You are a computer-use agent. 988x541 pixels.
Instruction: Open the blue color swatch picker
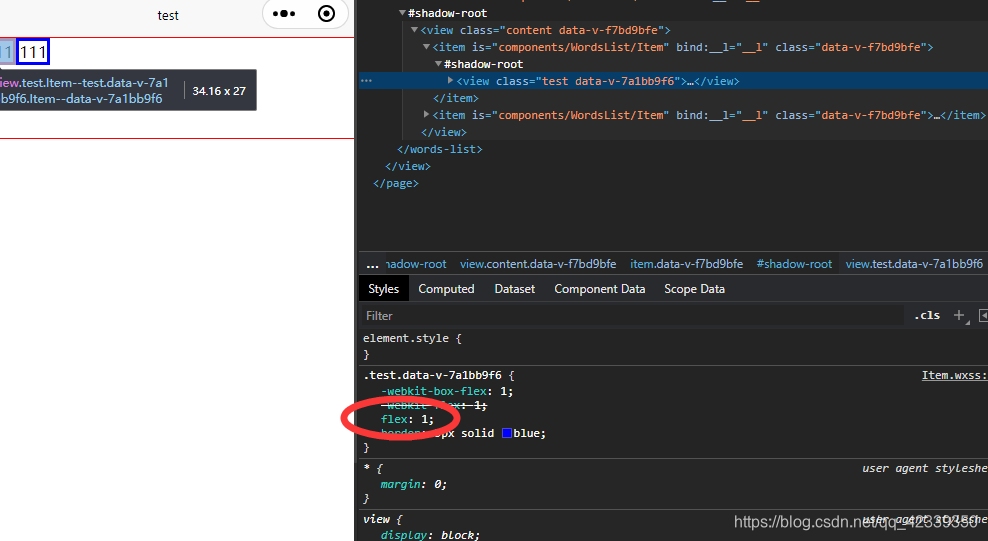click(x=507, y=433)
